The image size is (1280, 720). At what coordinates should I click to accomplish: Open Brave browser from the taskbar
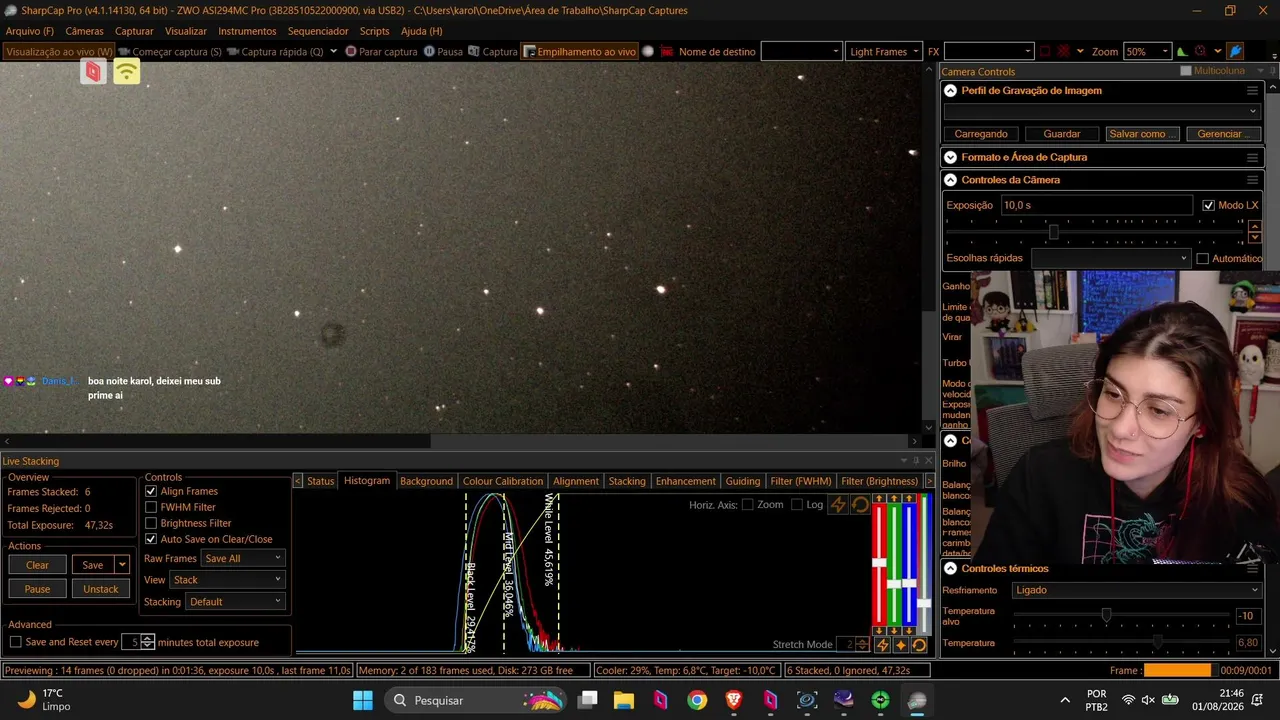tap(734, 700)
